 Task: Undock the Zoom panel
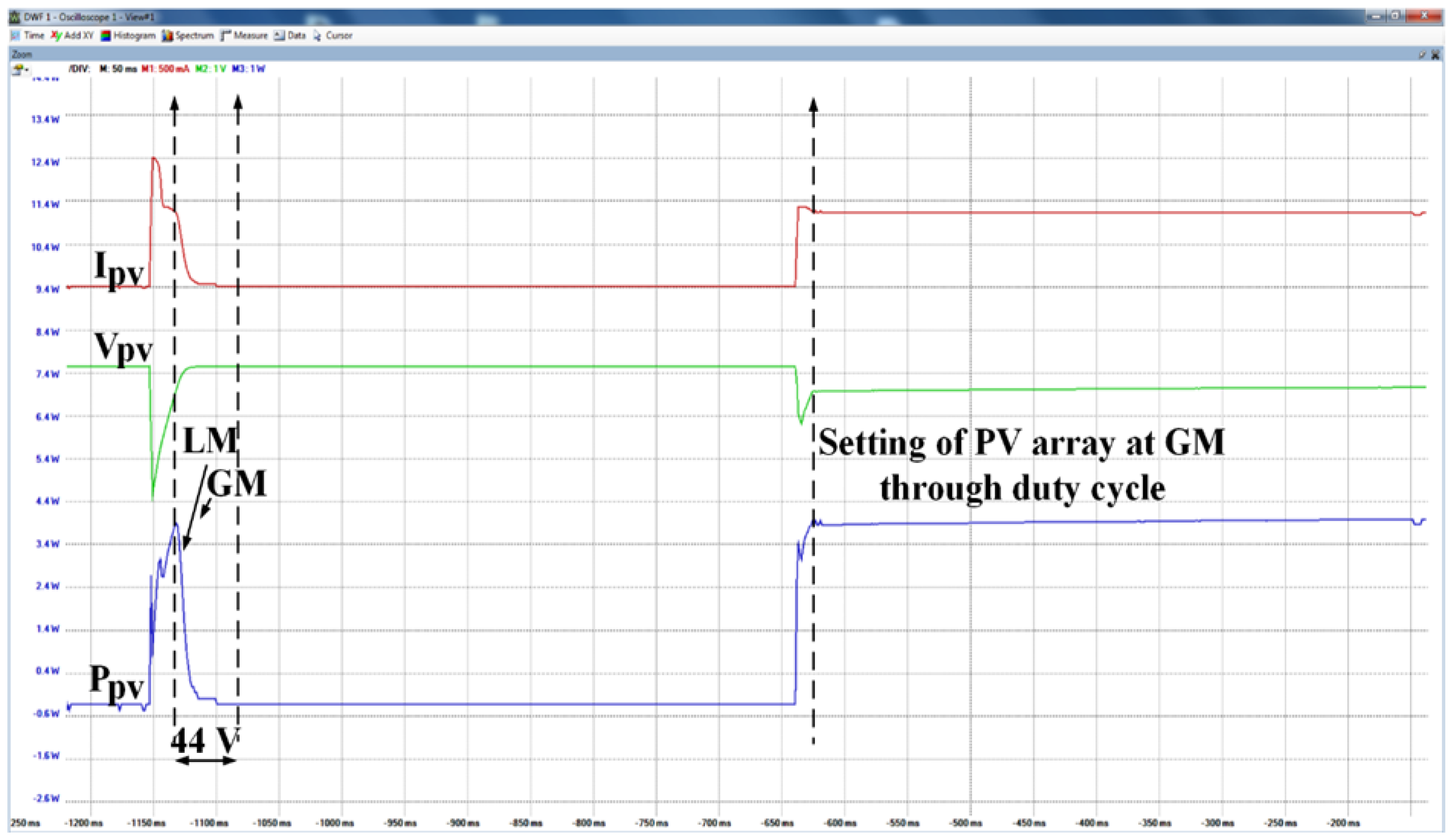click(1423, 55)
